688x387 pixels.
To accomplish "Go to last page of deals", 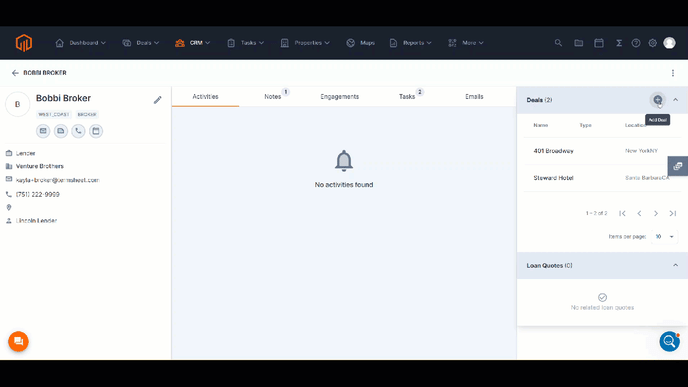I will click(673, 213).
